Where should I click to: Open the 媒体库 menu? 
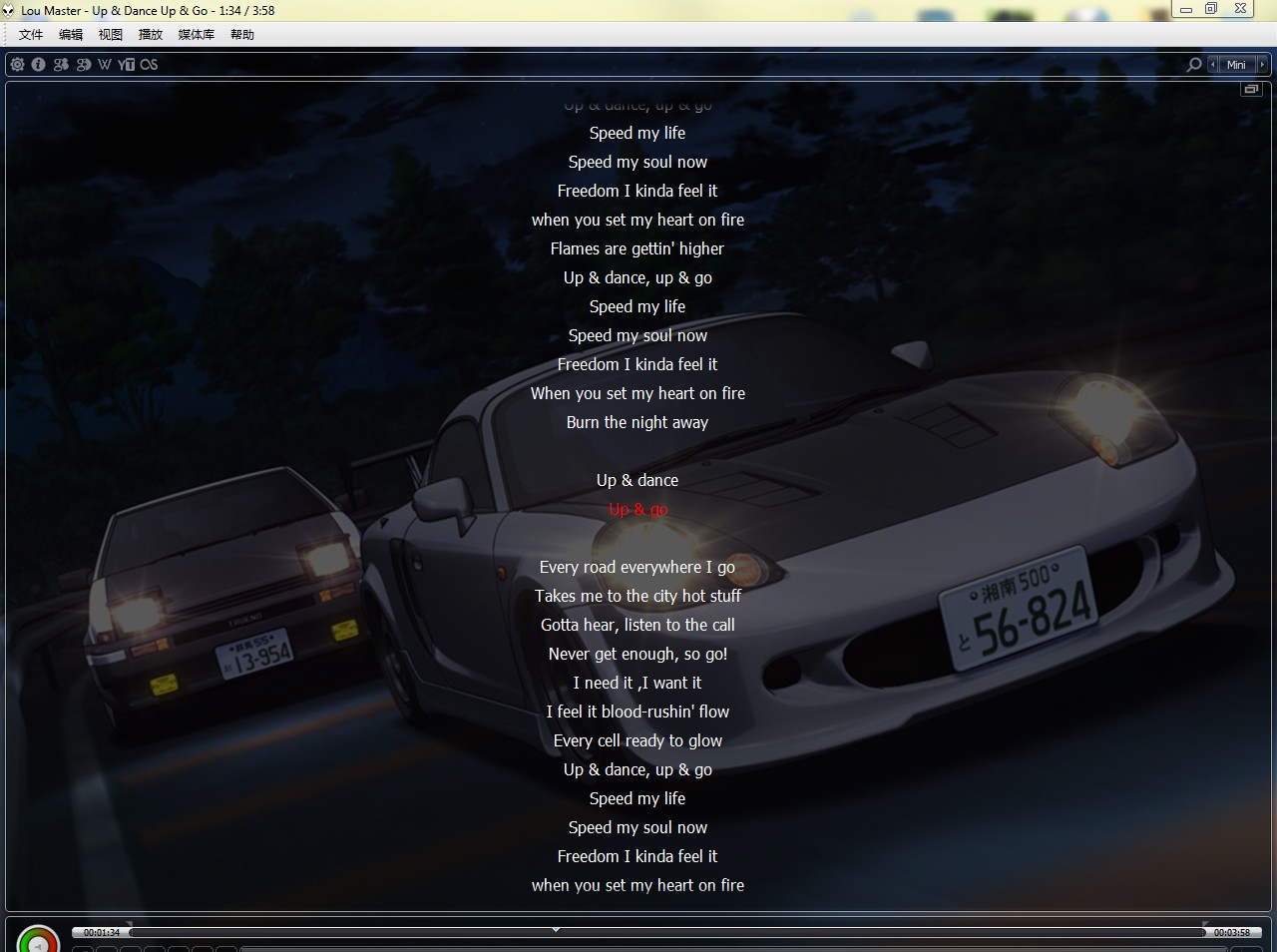click(197, 35)
